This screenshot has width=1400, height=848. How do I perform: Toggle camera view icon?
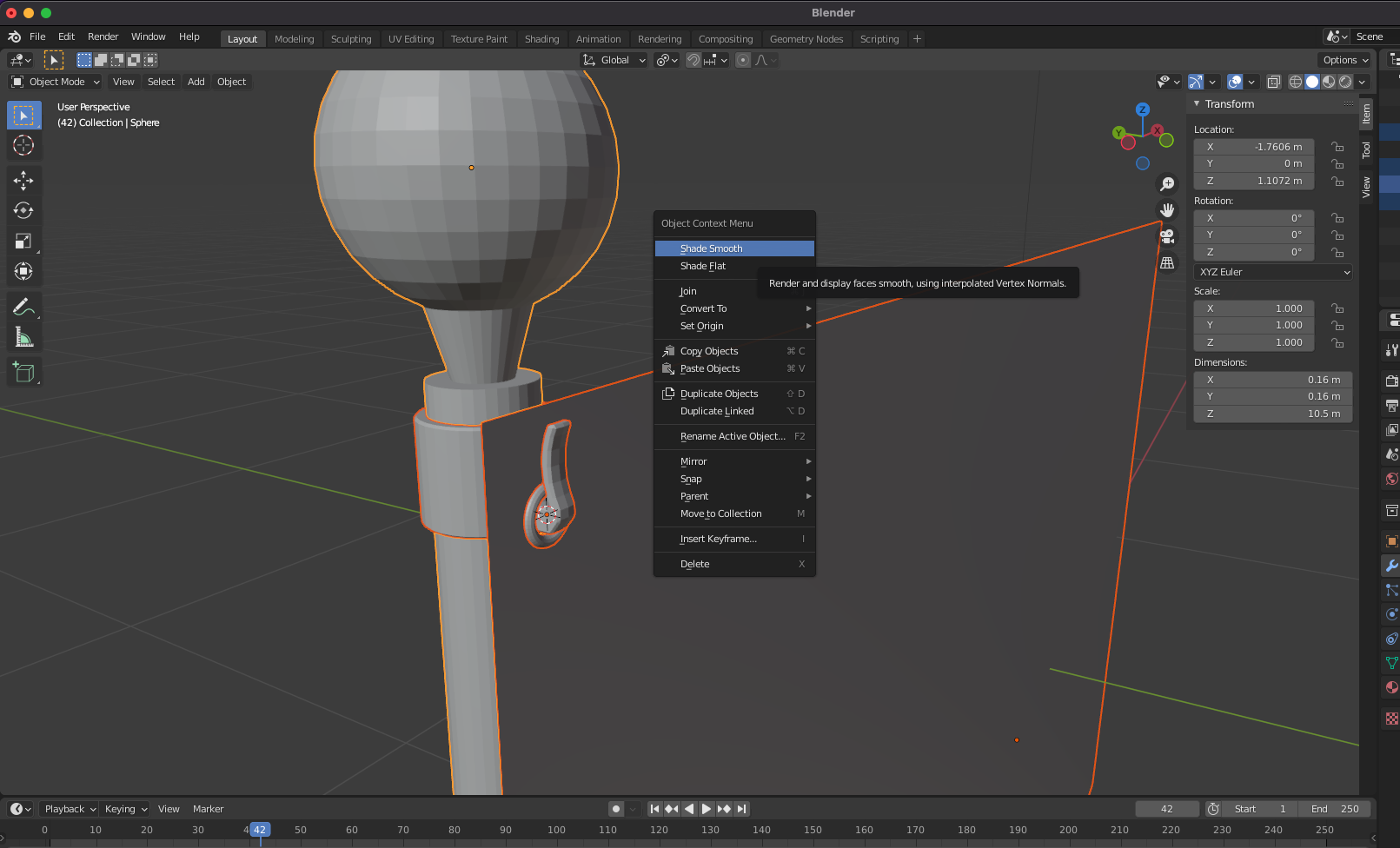point(1167,236)
